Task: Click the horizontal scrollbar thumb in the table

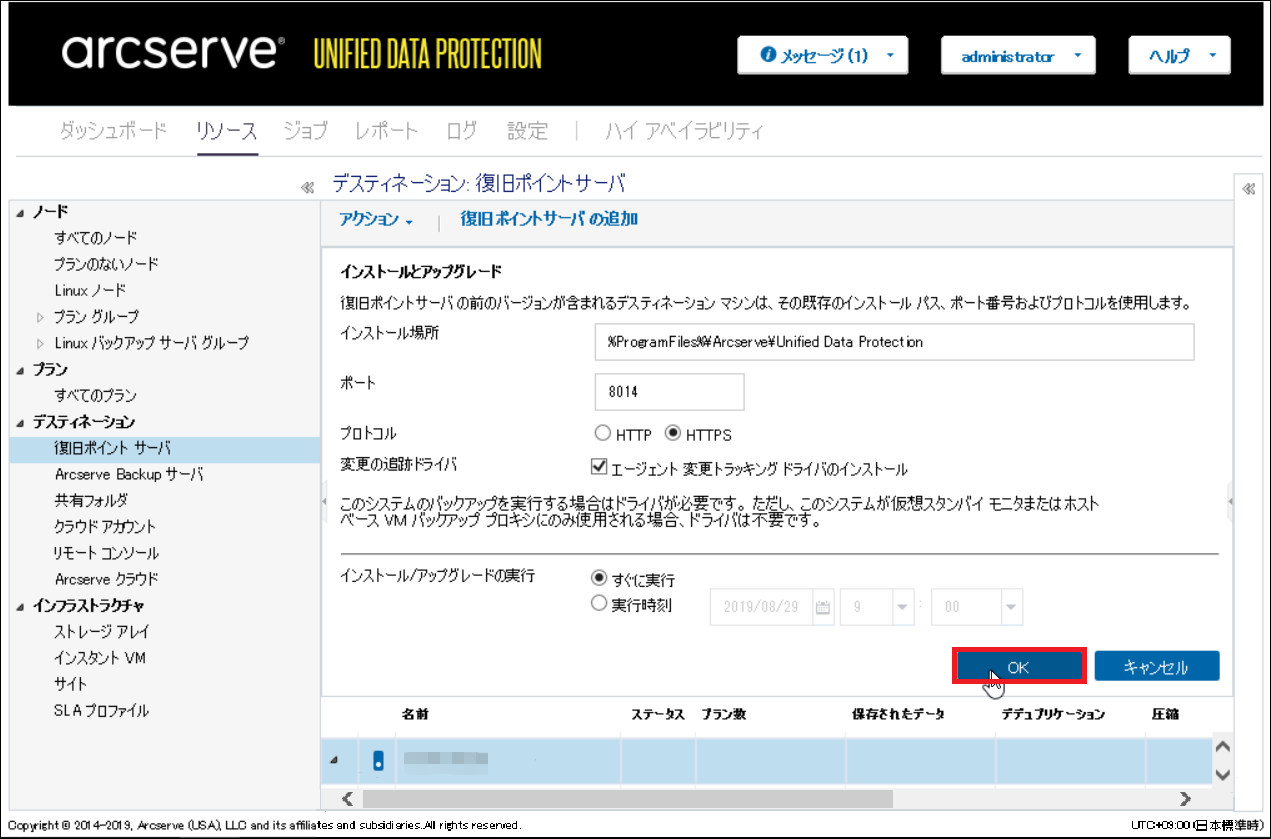Action: tap(627, 799)
